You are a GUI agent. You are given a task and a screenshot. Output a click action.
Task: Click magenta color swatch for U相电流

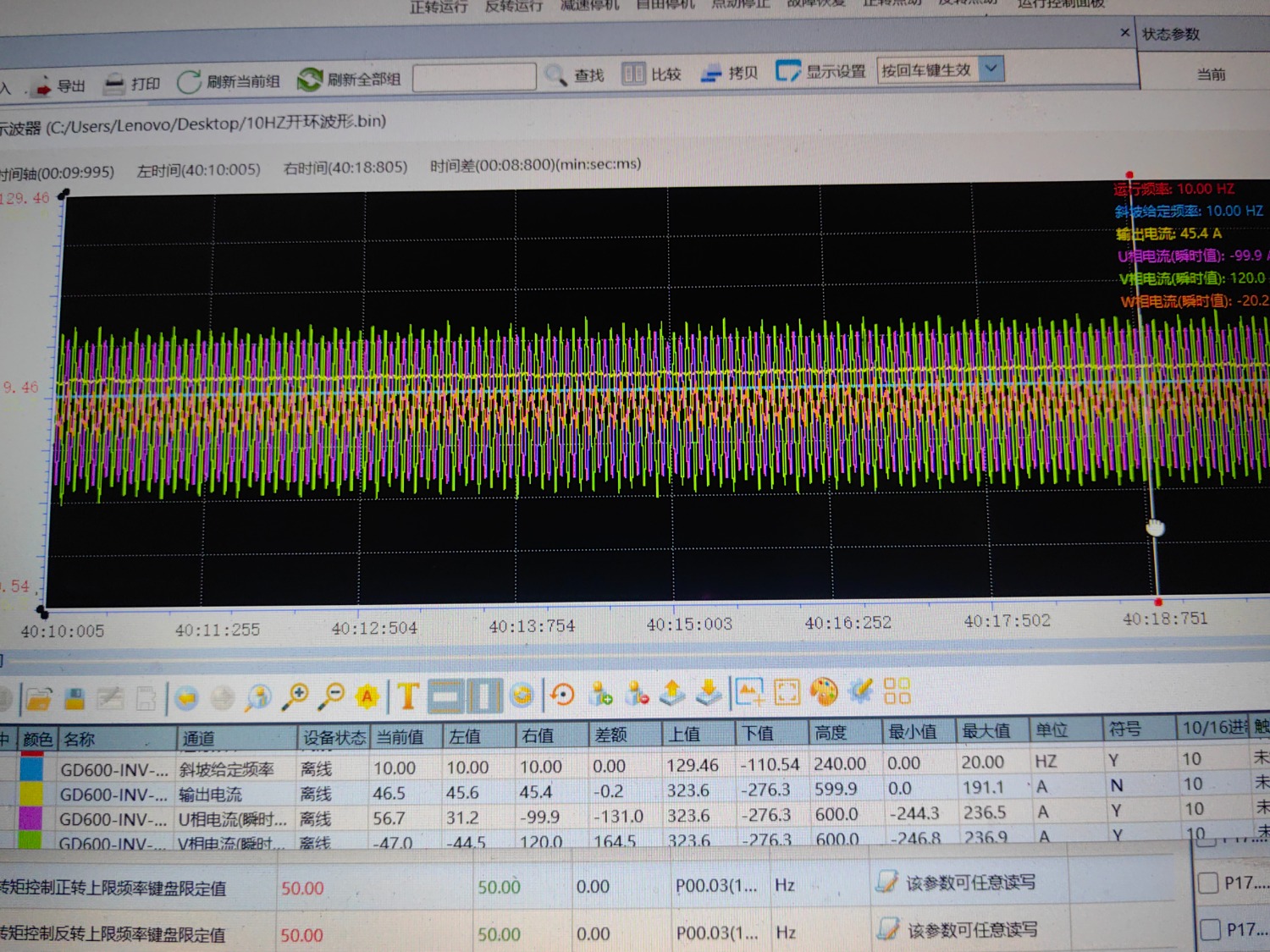(x=30, y=818)
